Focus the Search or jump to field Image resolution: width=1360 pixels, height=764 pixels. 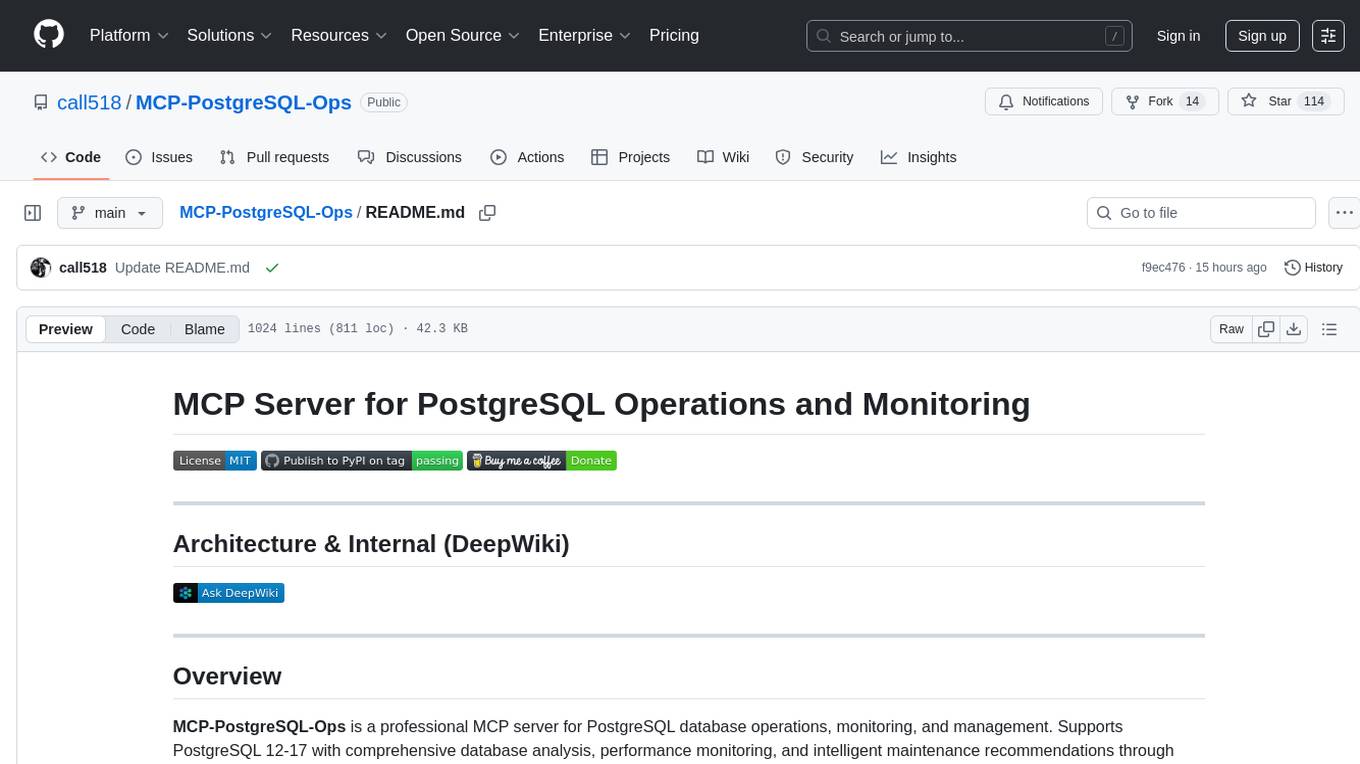(970, 36)
